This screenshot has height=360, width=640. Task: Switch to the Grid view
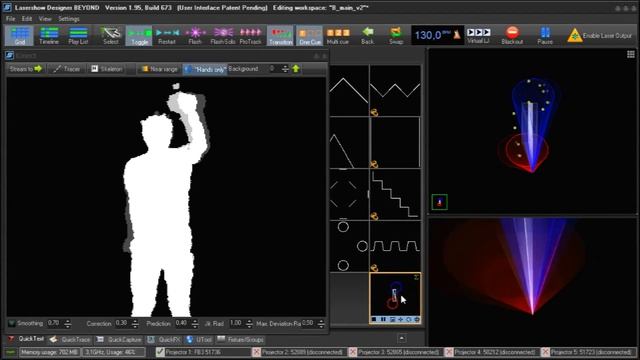pos(20,36)
